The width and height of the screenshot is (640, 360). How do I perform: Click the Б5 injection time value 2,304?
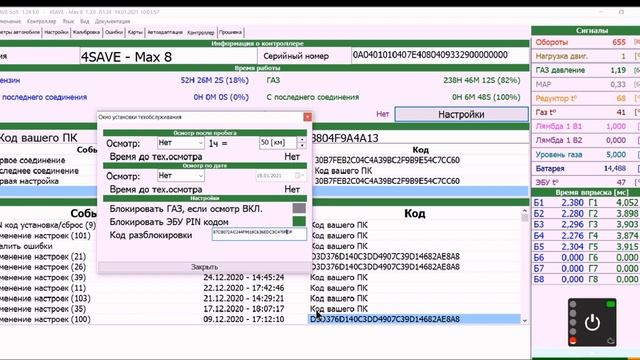point(572,247)
